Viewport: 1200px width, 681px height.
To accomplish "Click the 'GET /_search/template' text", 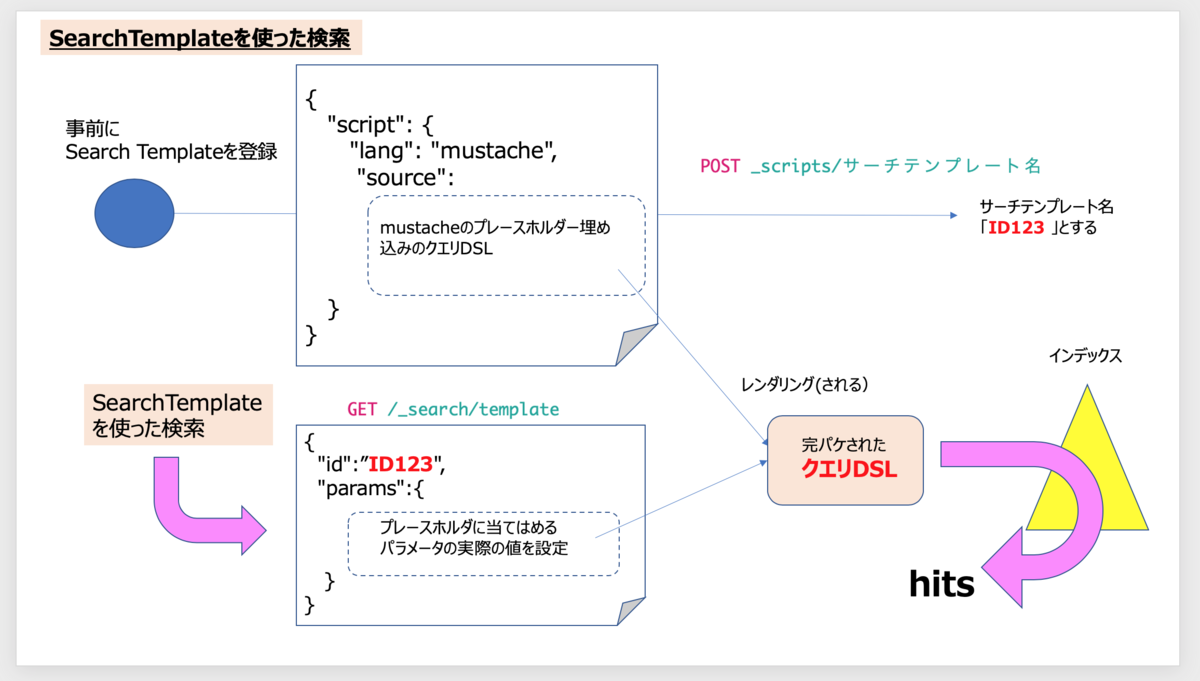I will point(452,409).
